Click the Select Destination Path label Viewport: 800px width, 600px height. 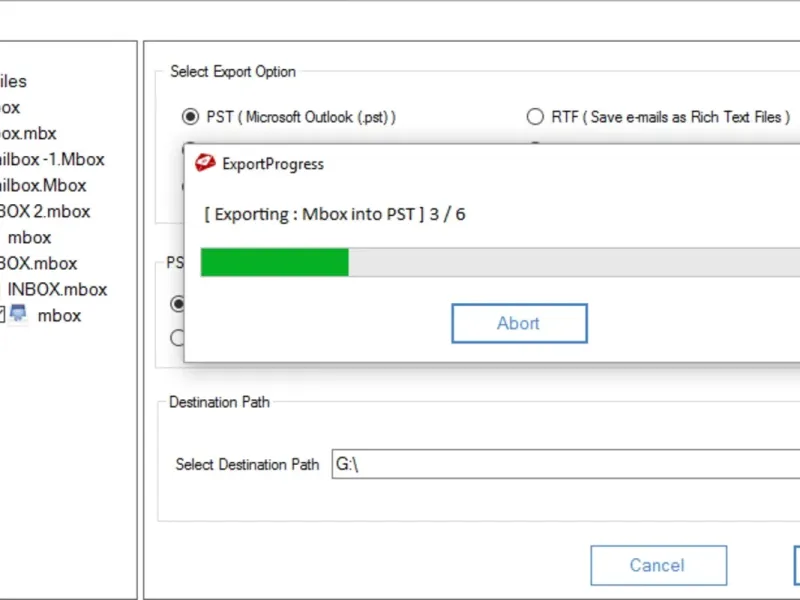[247, 464]
